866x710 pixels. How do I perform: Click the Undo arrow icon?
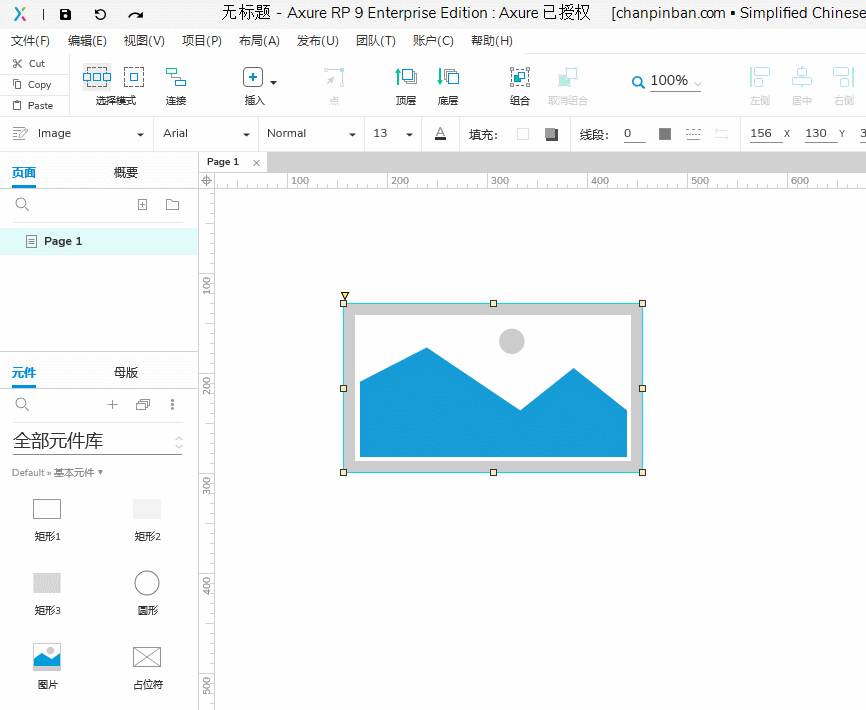(100, 14)
